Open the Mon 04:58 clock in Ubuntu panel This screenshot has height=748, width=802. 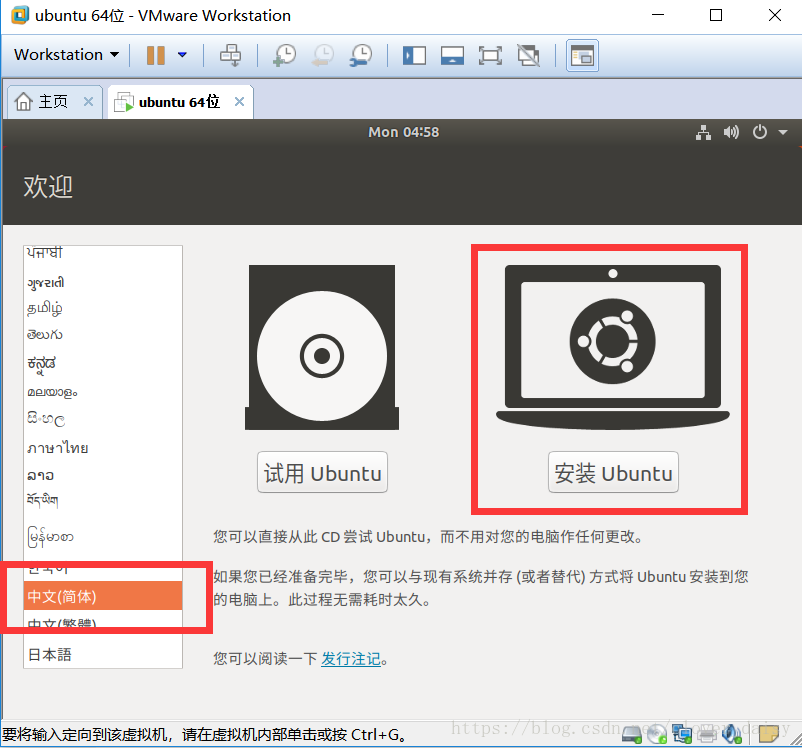[x=404, y=133]
